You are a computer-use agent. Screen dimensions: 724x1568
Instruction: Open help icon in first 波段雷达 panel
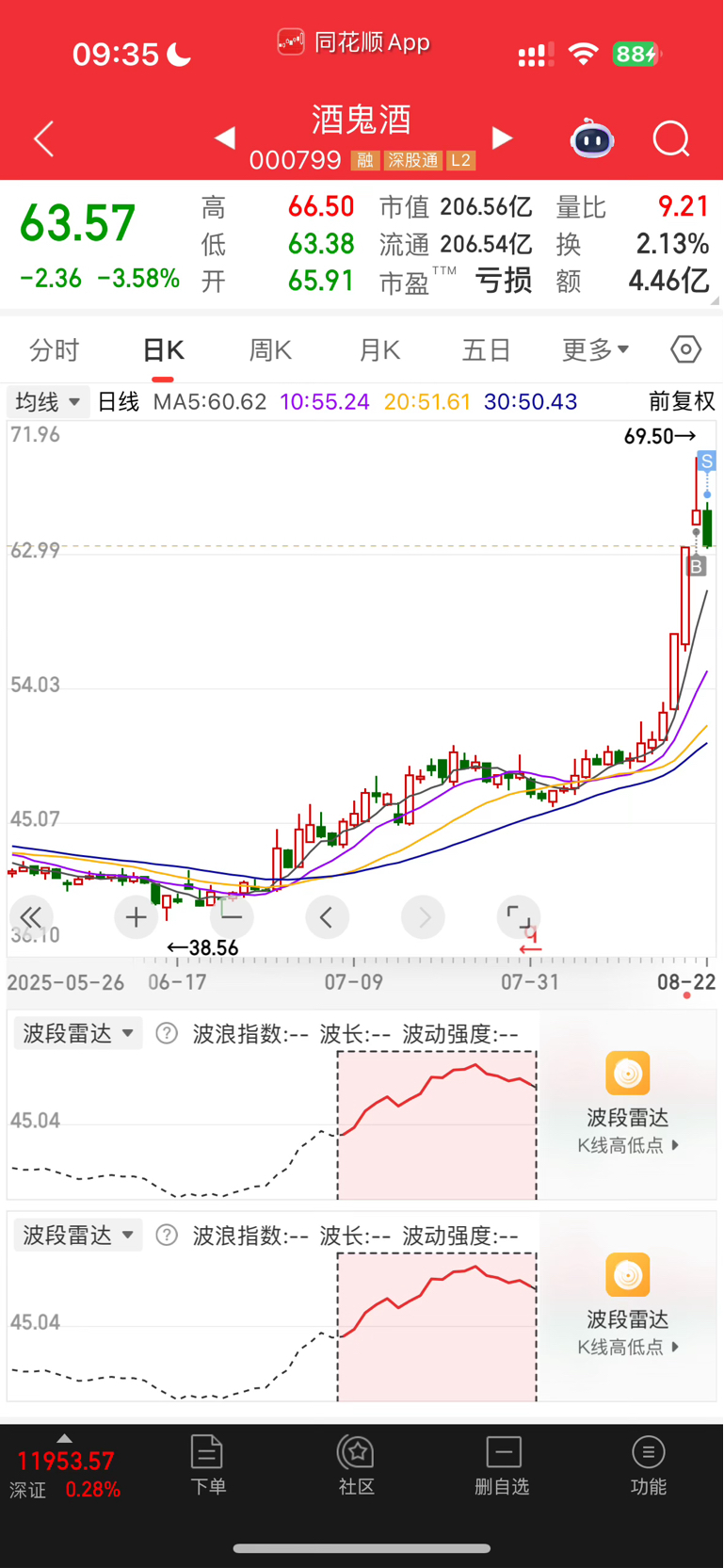(167, 1033)
